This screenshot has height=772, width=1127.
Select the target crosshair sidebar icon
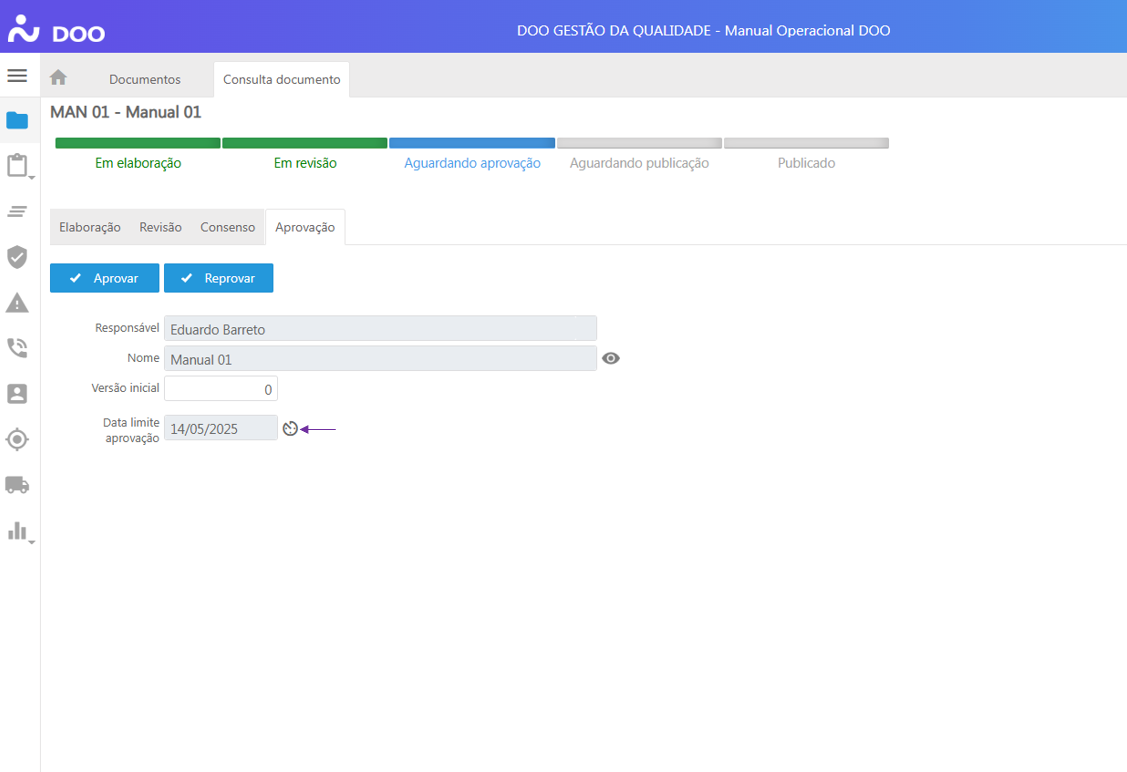point(17,439)
